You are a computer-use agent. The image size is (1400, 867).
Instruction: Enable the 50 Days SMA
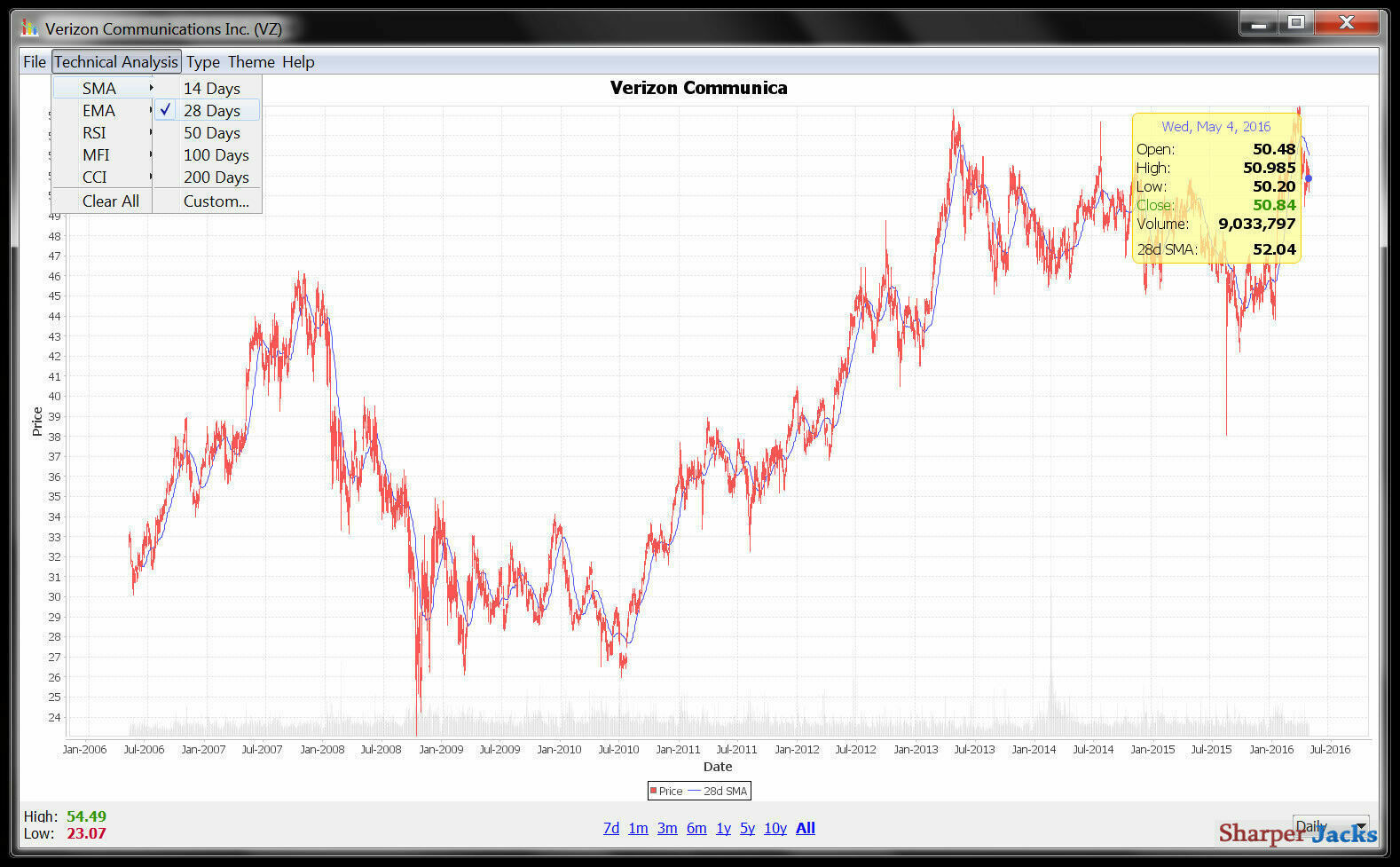coord(208,132)
